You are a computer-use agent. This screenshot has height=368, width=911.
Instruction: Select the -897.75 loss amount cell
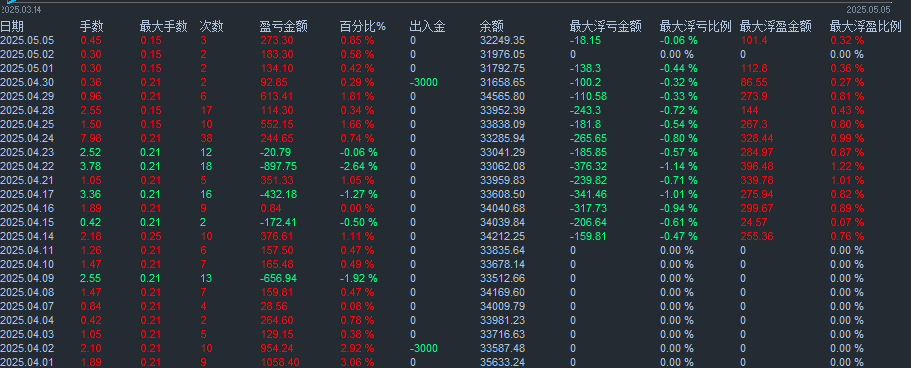coord(278,166)
